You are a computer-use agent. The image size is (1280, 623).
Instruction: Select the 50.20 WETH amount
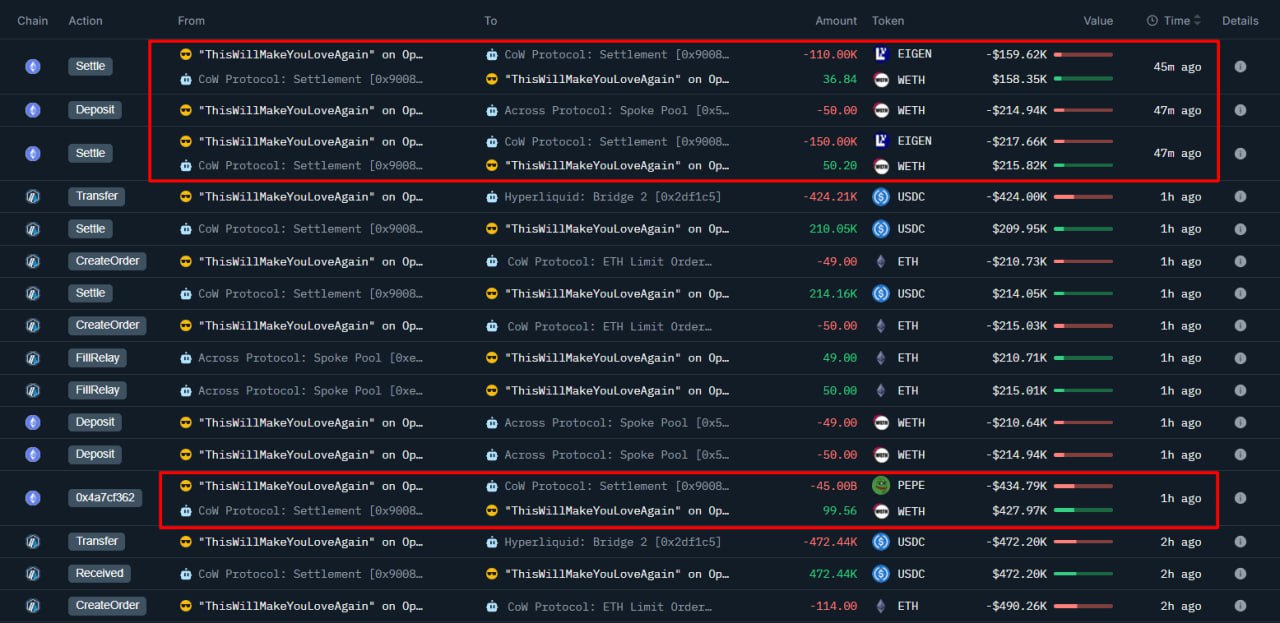pos(840,166)
